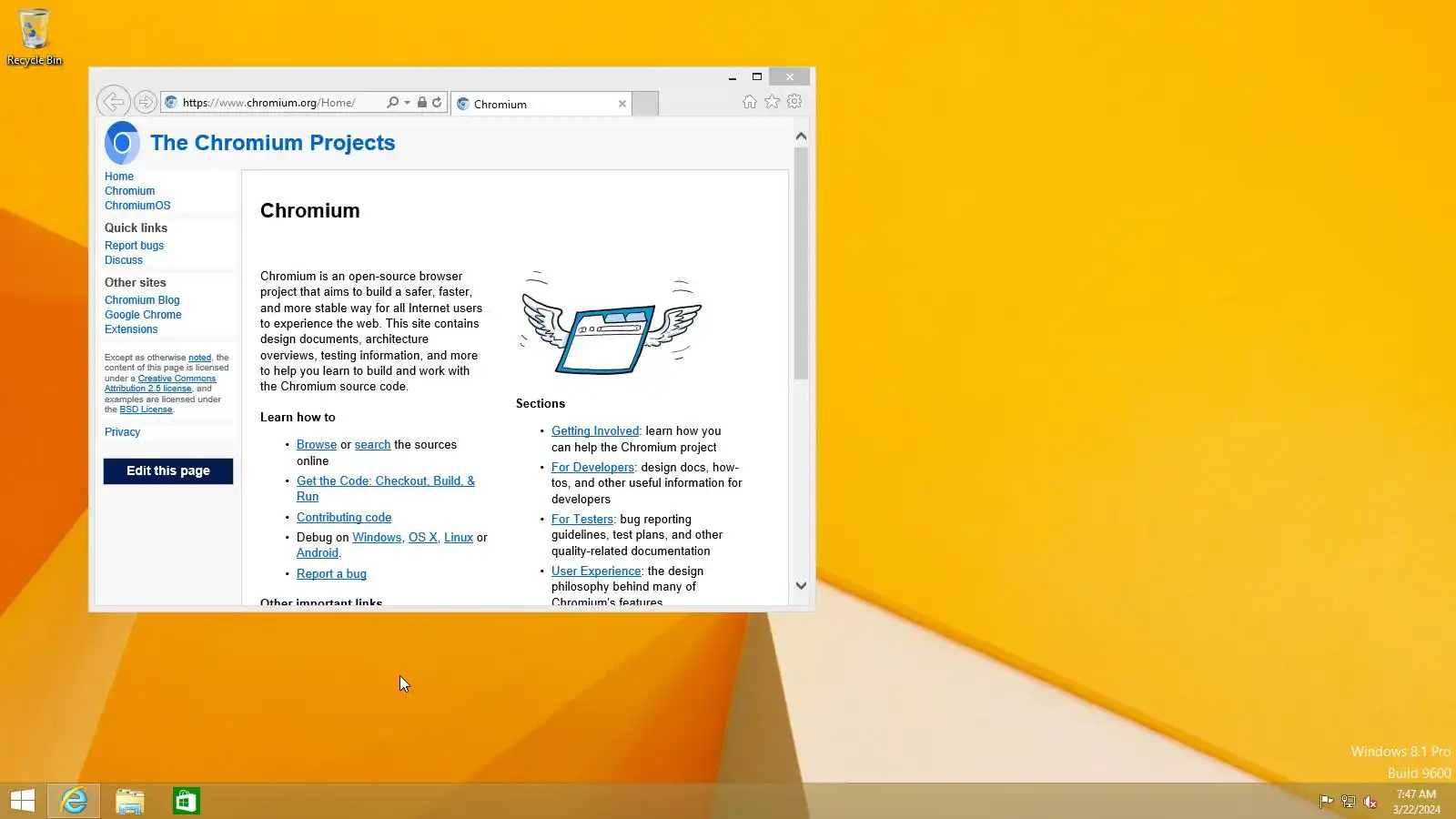Go back with the browser Back arrow
The height and width of the screenshot is (819, 1456).
[113, 101]
